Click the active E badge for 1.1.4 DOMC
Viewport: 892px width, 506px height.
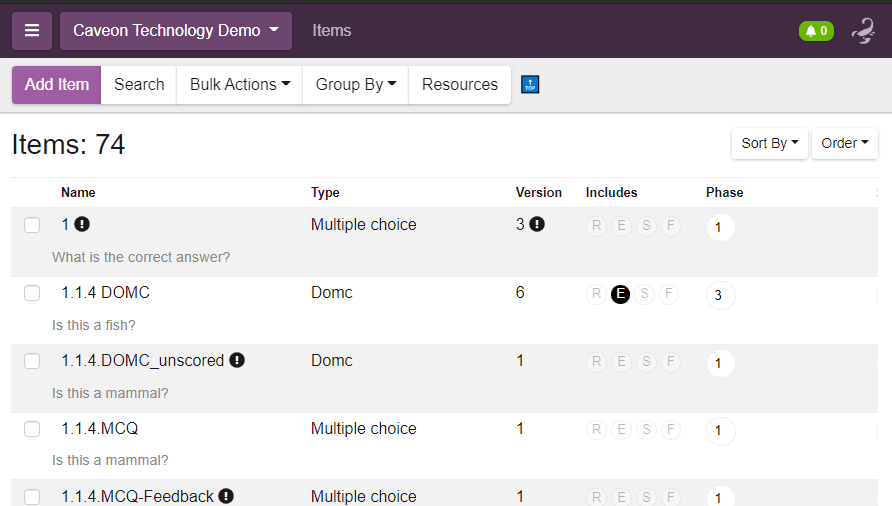[x=620, y=294]
